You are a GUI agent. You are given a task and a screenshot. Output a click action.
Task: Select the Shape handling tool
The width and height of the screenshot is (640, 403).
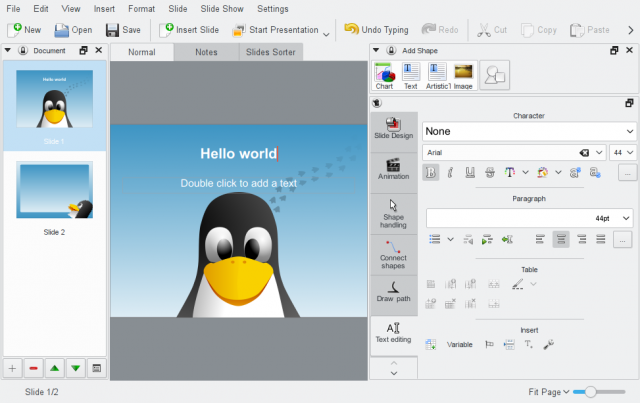(x=393, y=214)
